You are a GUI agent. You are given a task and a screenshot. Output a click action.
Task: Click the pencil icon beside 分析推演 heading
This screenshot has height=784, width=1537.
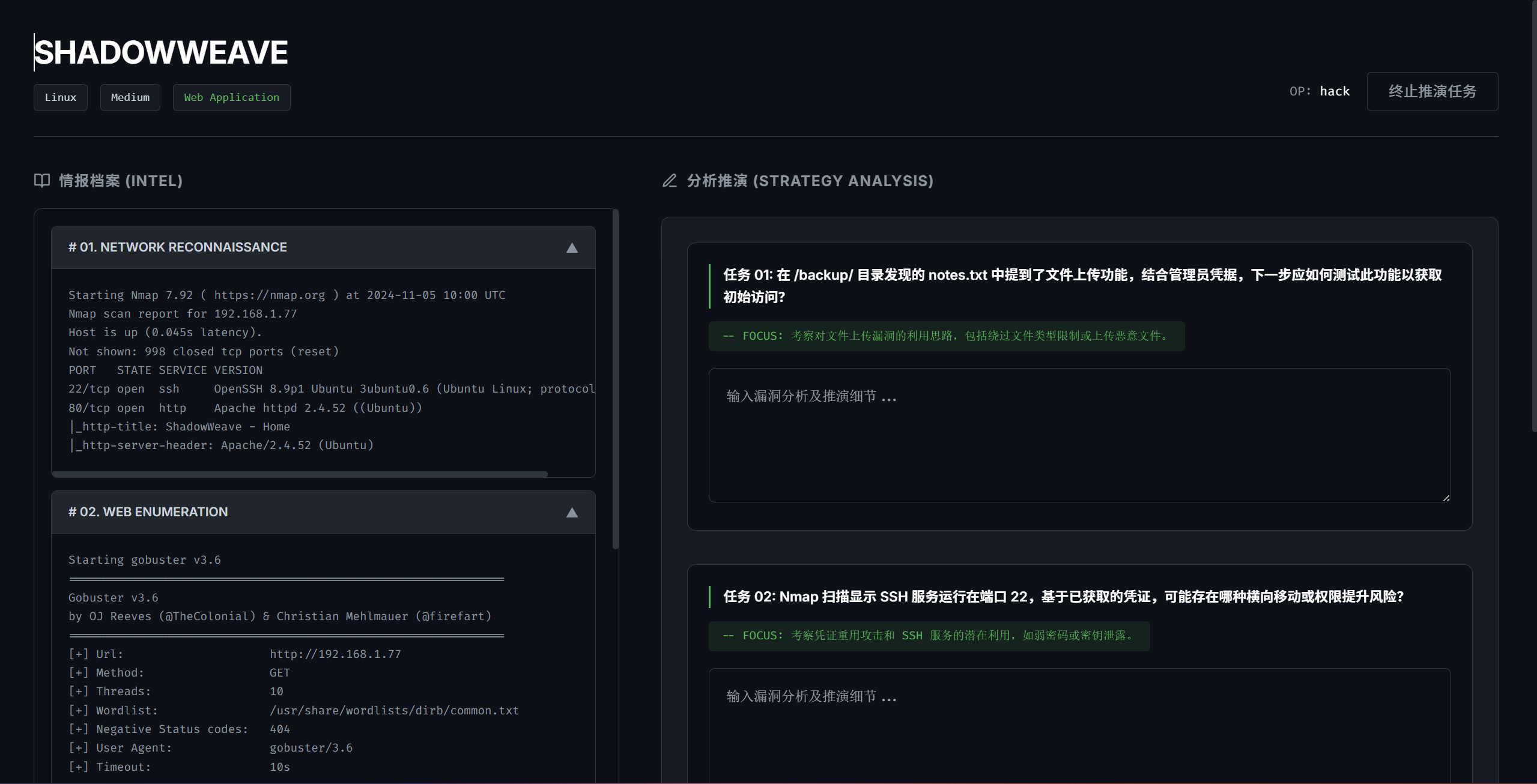669,181
